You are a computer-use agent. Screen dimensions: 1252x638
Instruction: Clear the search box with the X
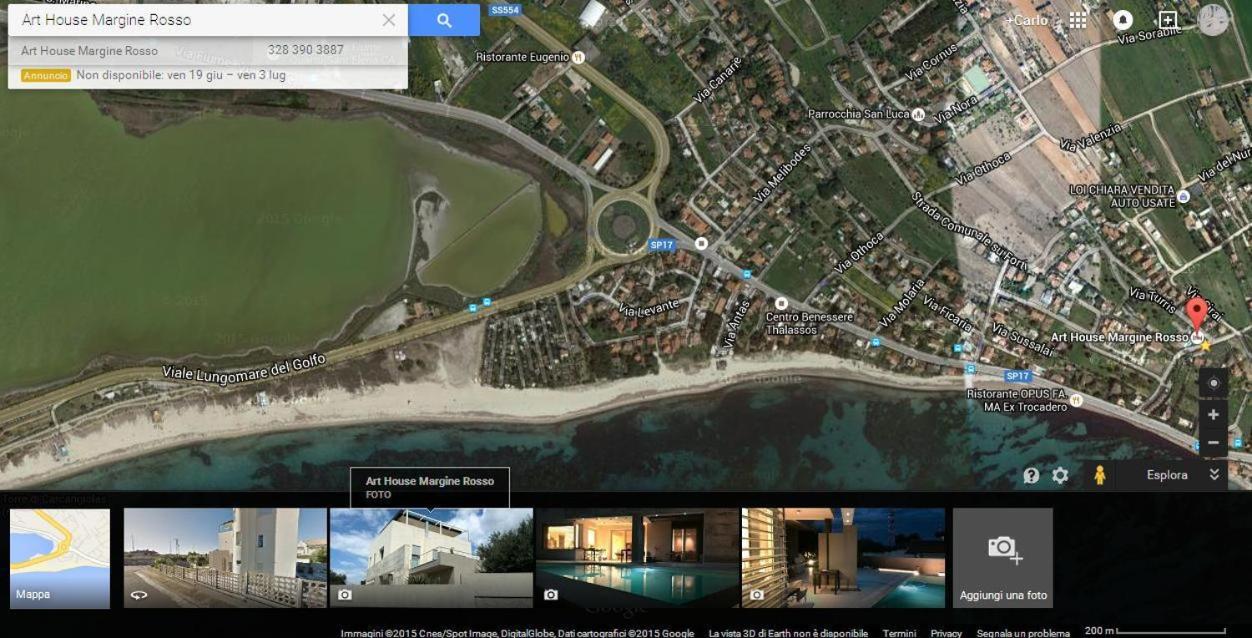(x=389, y=20)
